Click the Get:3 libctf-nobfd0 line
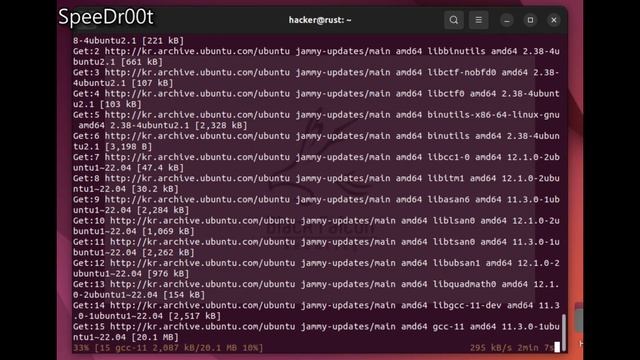 coord(316,73)
